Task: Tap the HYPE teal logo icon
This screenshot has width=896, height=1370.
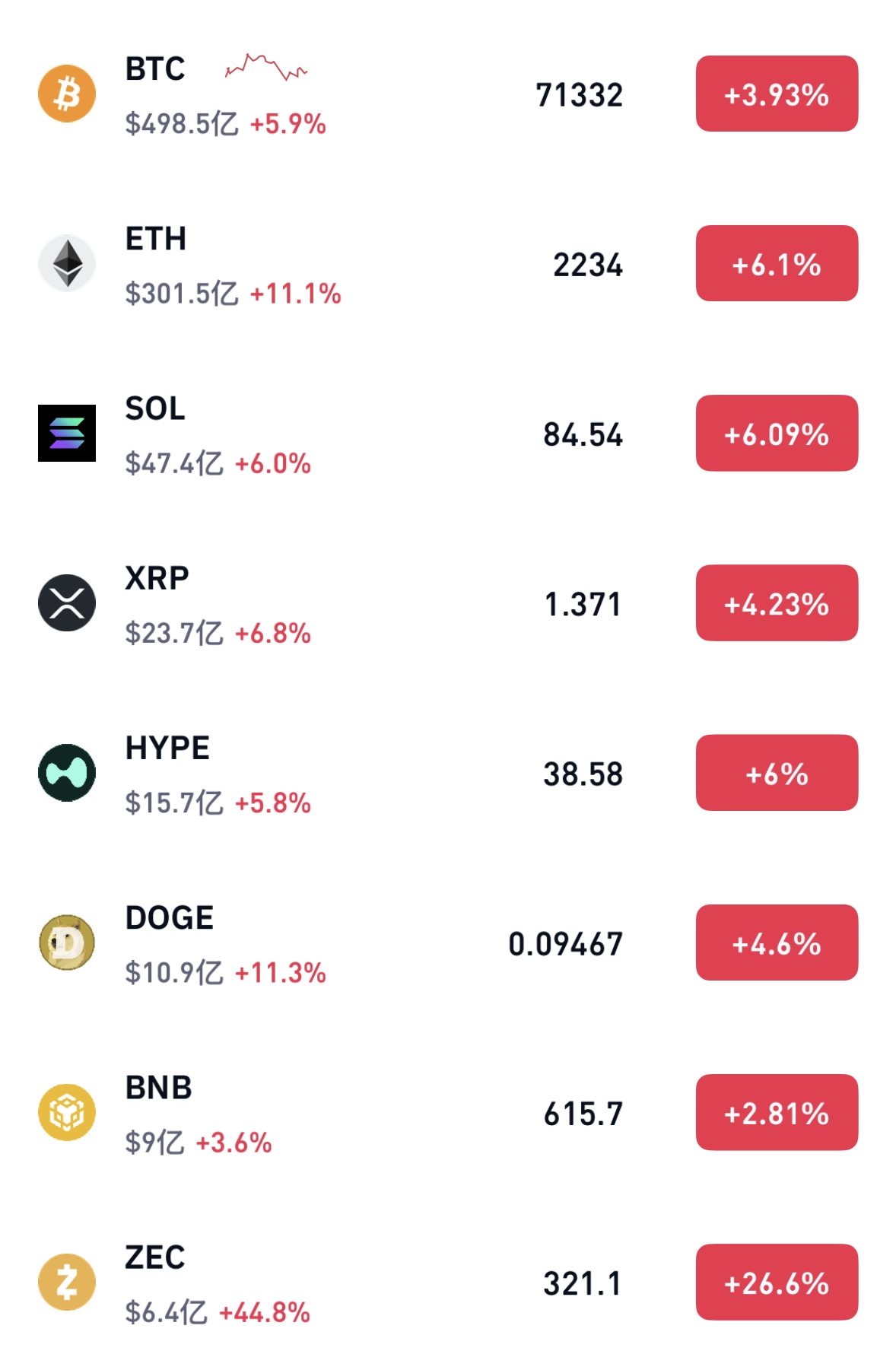Action: (x=67, y=773)
